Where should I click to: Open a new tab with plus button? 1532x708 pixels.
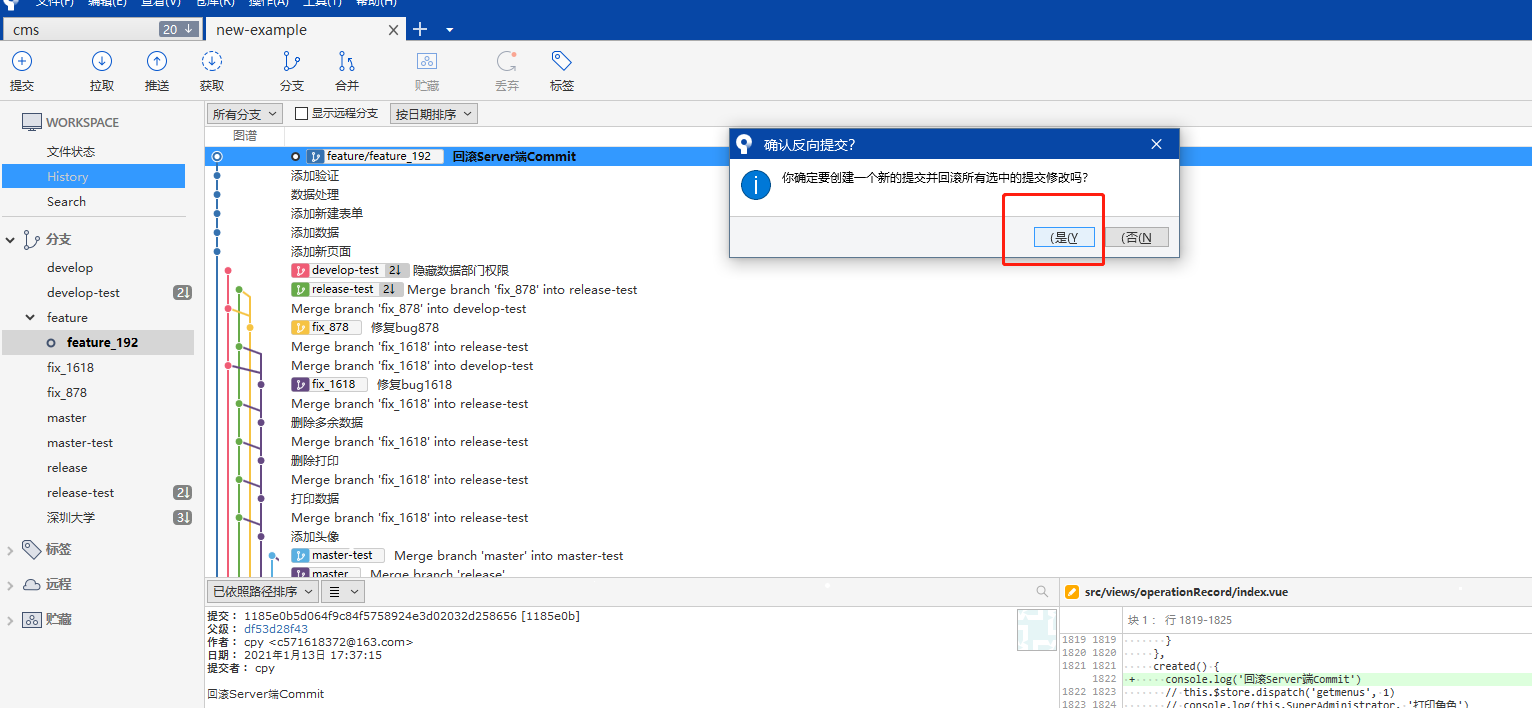pos(420,29)
